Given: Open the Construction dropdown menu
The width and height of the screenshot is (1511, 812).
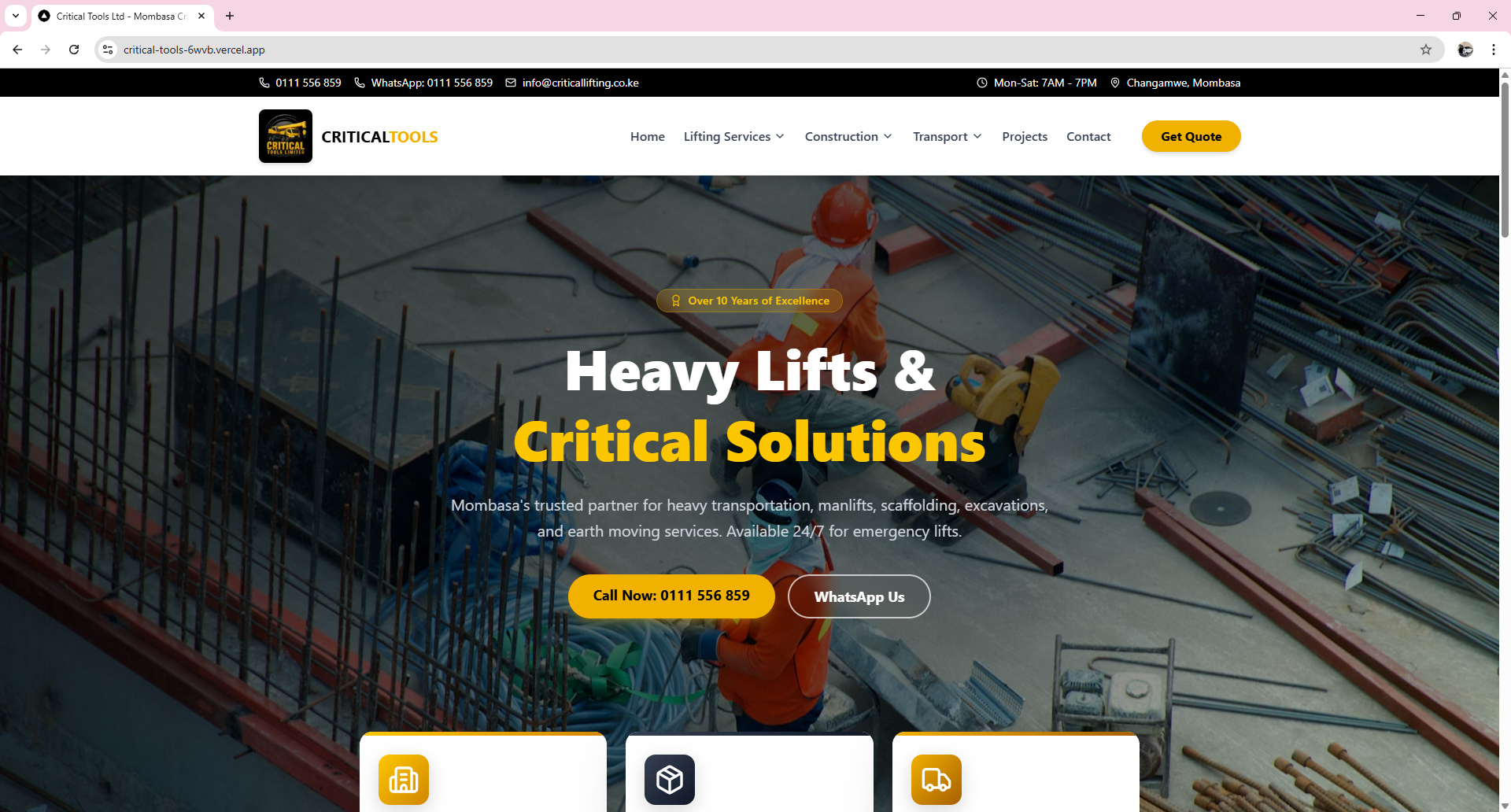Looking at the screenshot, I should (848, 136).
